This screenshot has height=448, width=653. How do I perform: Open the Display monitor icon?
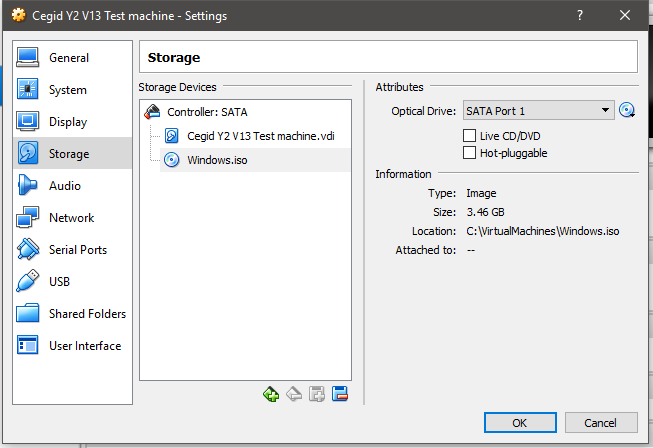pyautogui.click(x=27, y=121)
